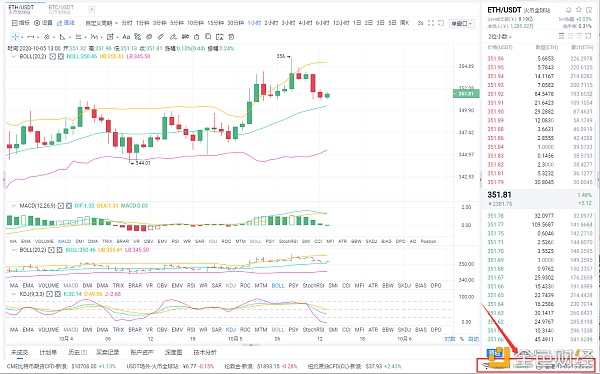This screenshot has width=600, height=374.
Task: Remove the MACD indicator panel
Action: click(x=69, y=206)
